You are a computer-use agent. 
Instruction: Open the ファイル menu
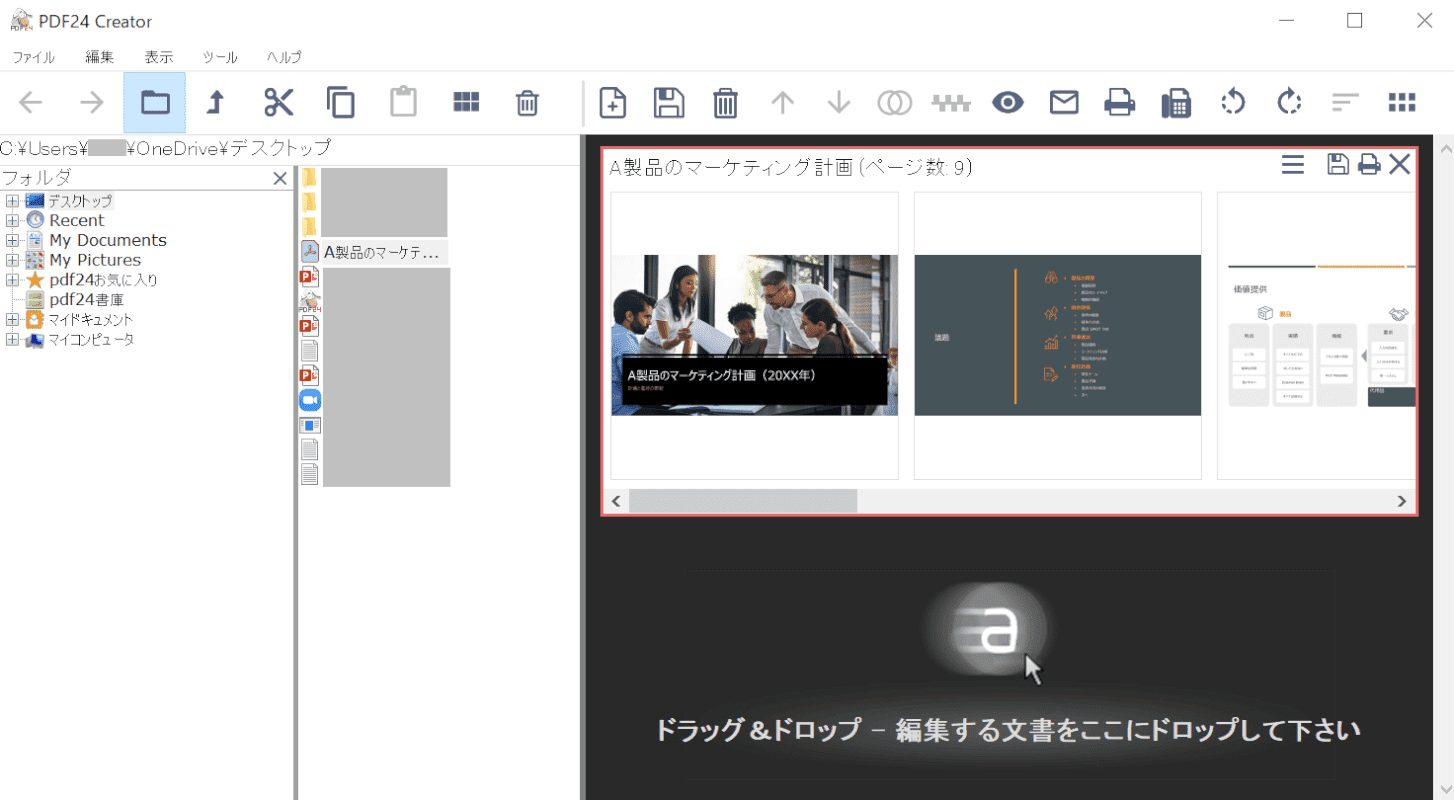(33, 57)
